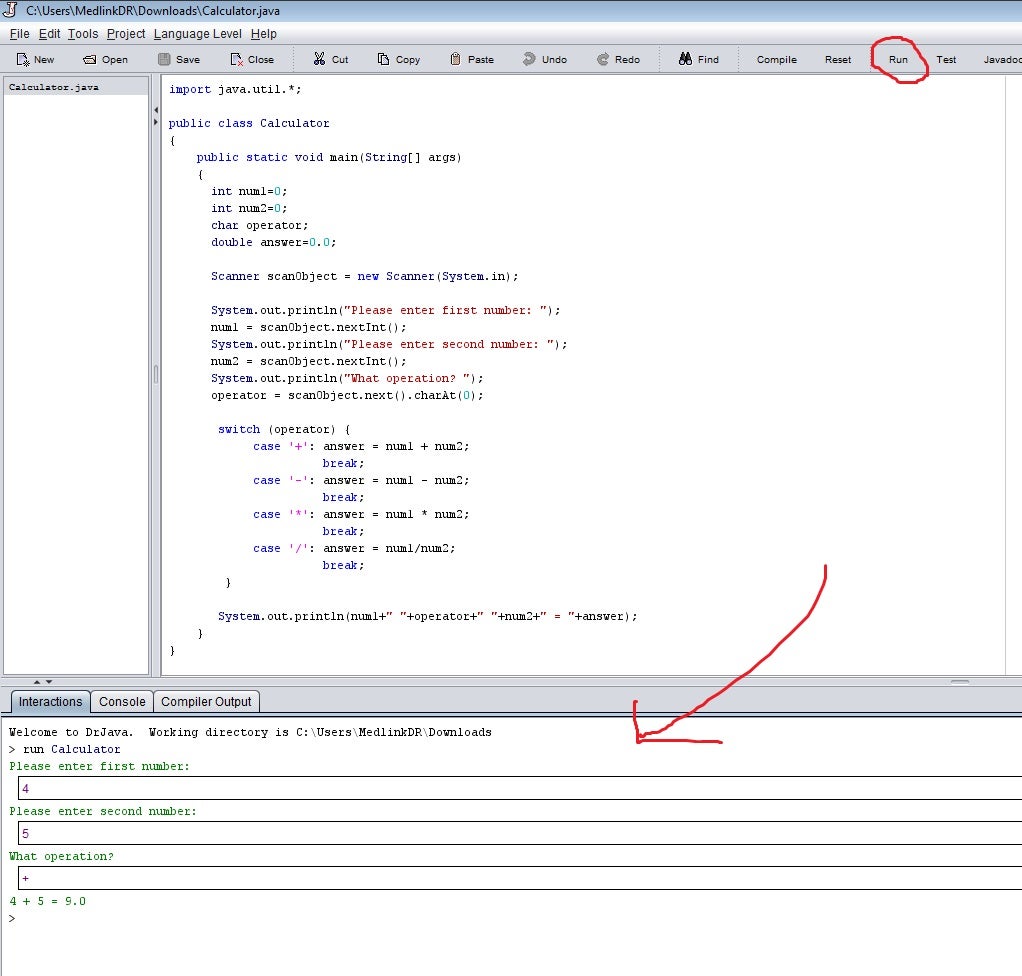The height and width of the screenshot is (976, 1022).
Task: Click the input box containing 5
Action: click(x=520, y=833)
